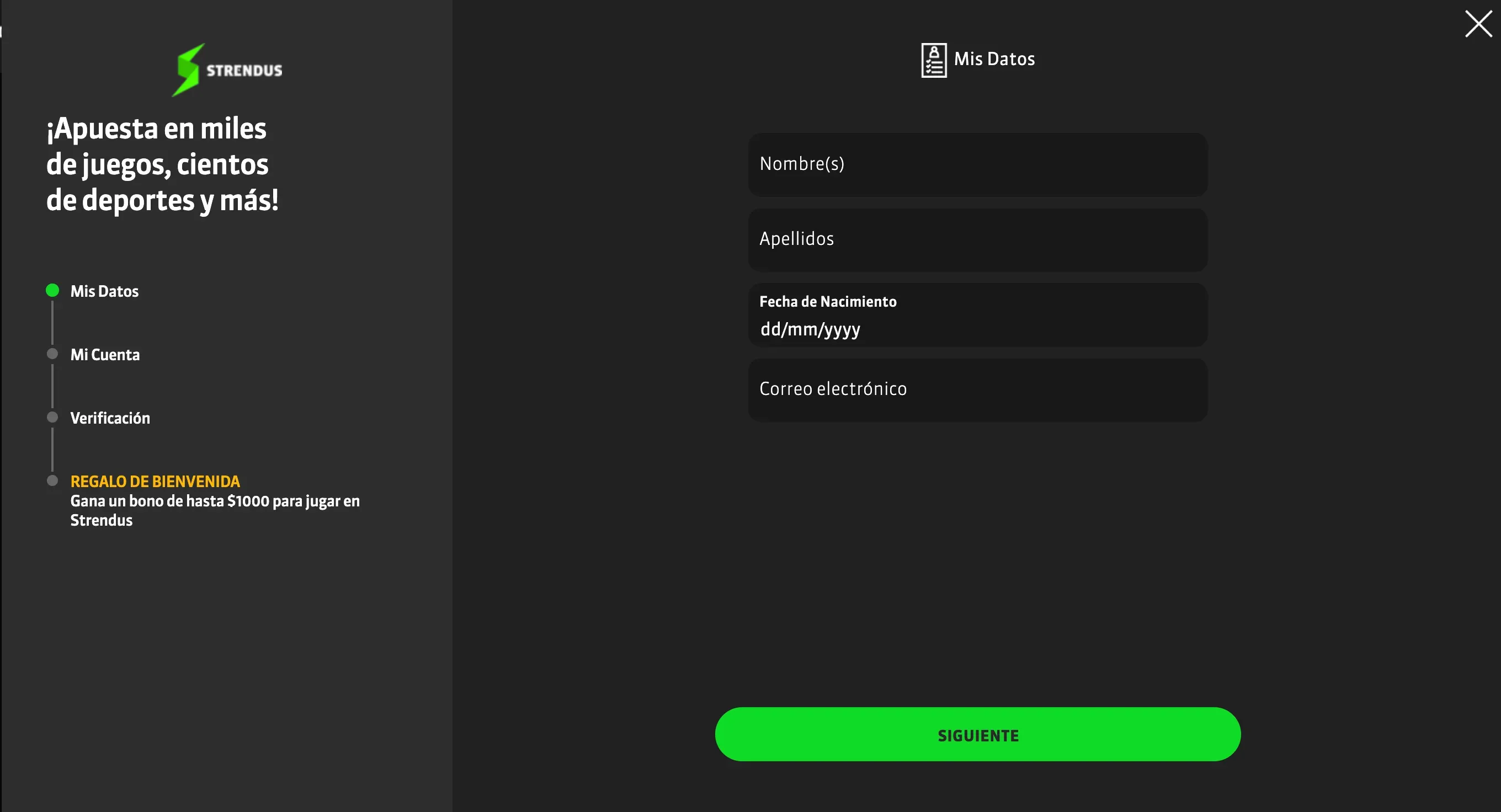
Task: Click the Mi Cuenta step dot
Action: coord(52,353)
